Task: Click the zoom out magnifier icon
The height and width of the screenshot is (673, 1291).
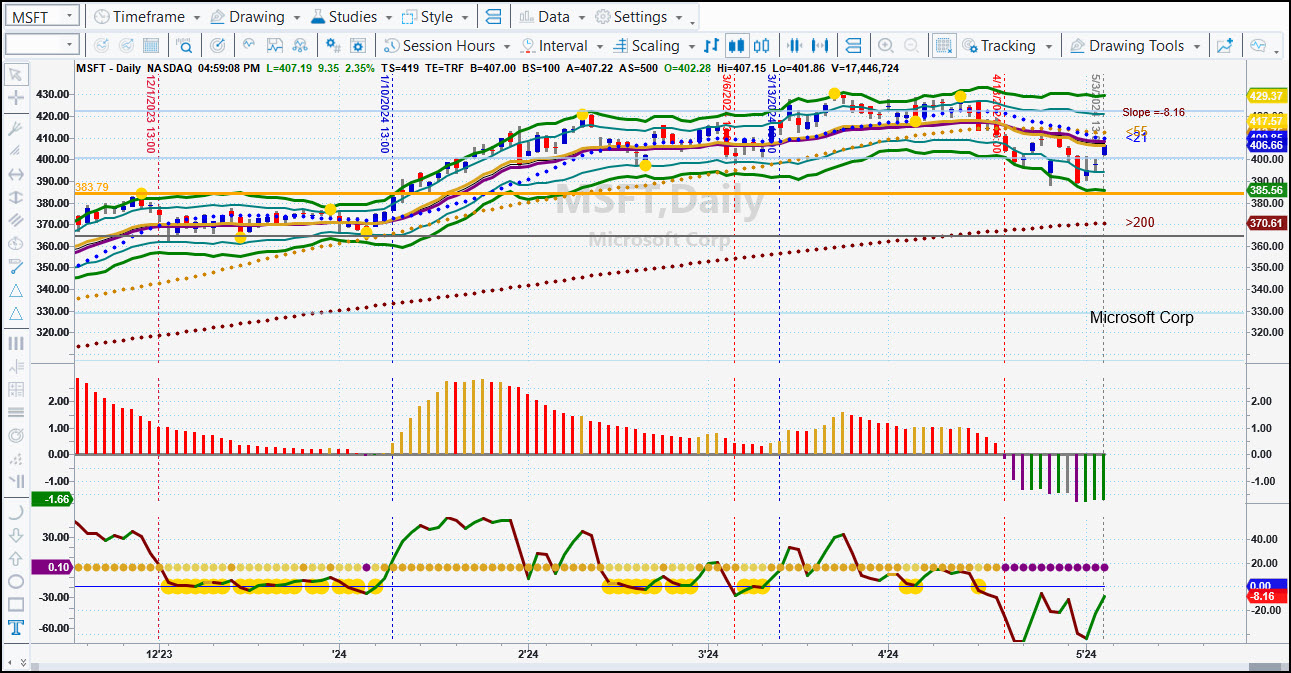Action: (x=911, y=46)
